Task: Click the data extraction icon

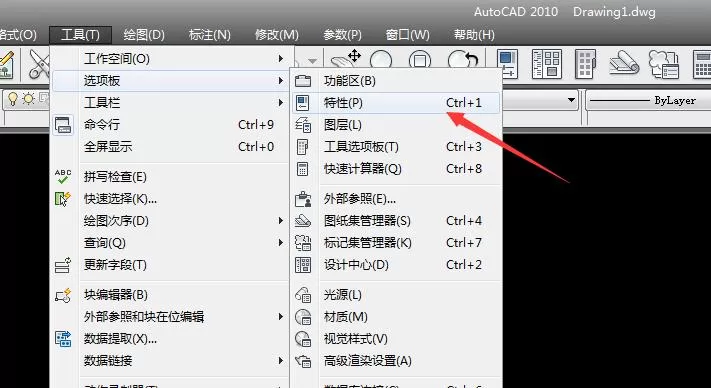Action: (63, 339)
